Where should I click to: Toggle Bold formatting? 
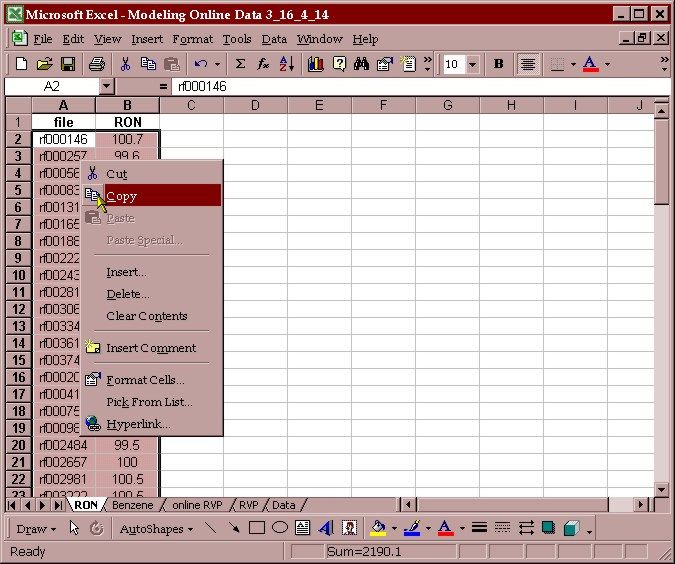click(x=499, y=64)
